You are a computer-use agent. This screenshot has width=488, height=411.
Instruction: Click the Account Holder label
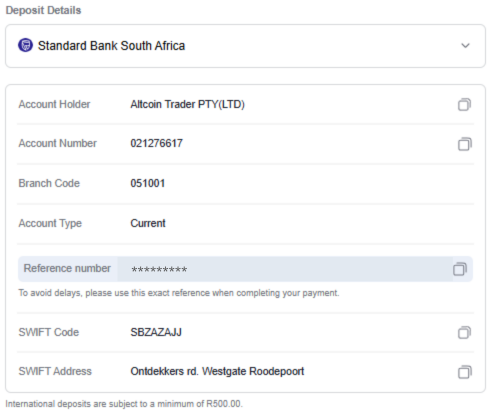pyautogui.click(x=54, y=104)
